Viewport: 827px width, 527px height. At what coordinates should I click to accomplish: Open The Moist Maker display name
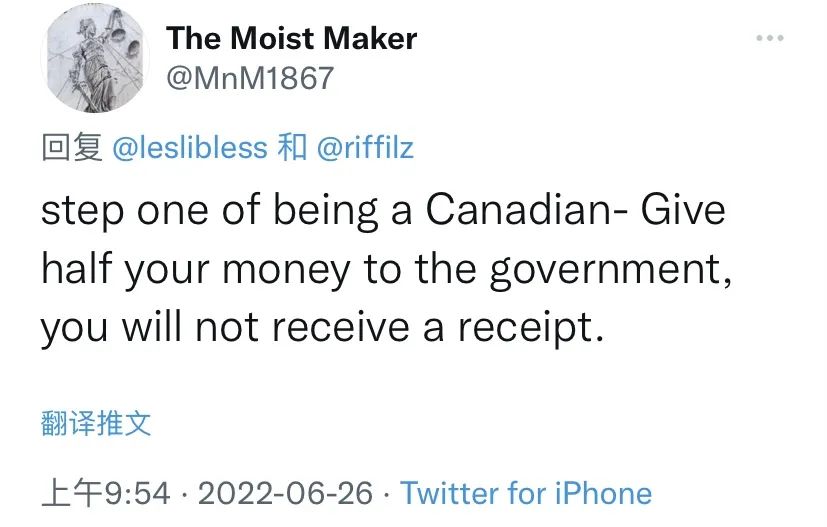tap(291, 39)
